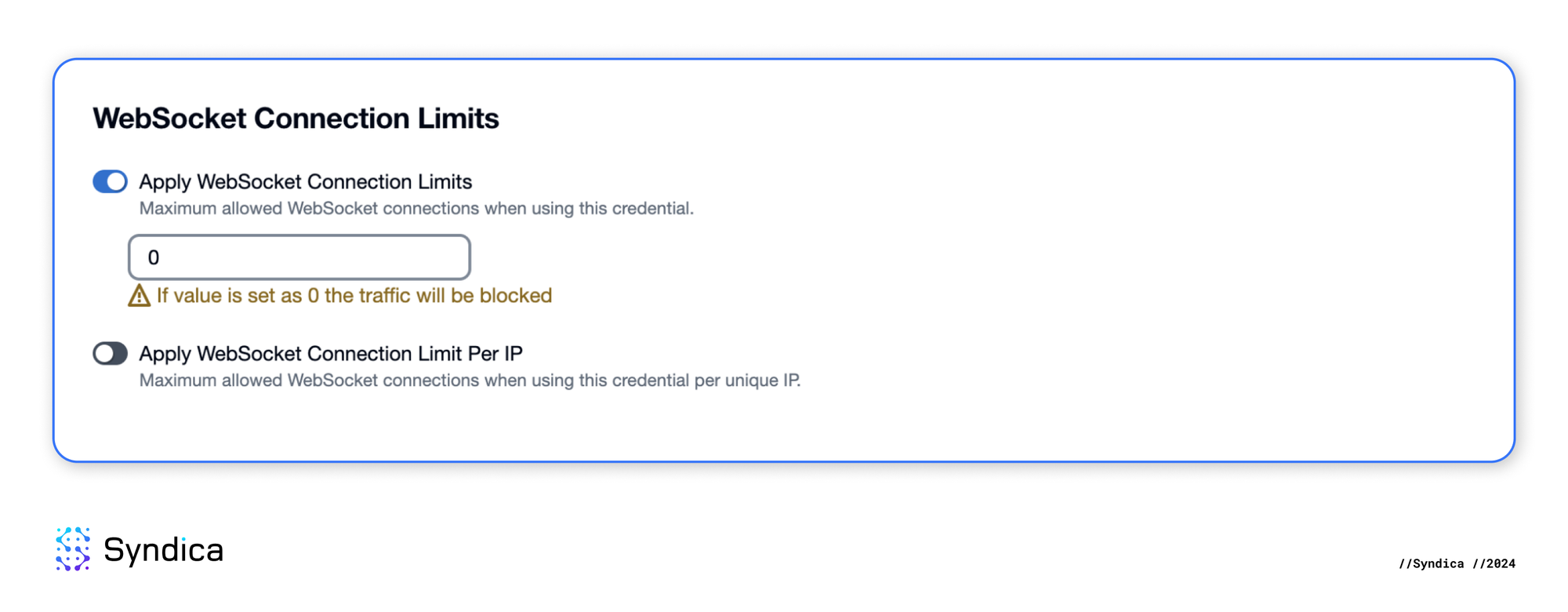Click the exclamation mark inside the warning icon
Screen dimensions: 1568x612
pos(138,297)
